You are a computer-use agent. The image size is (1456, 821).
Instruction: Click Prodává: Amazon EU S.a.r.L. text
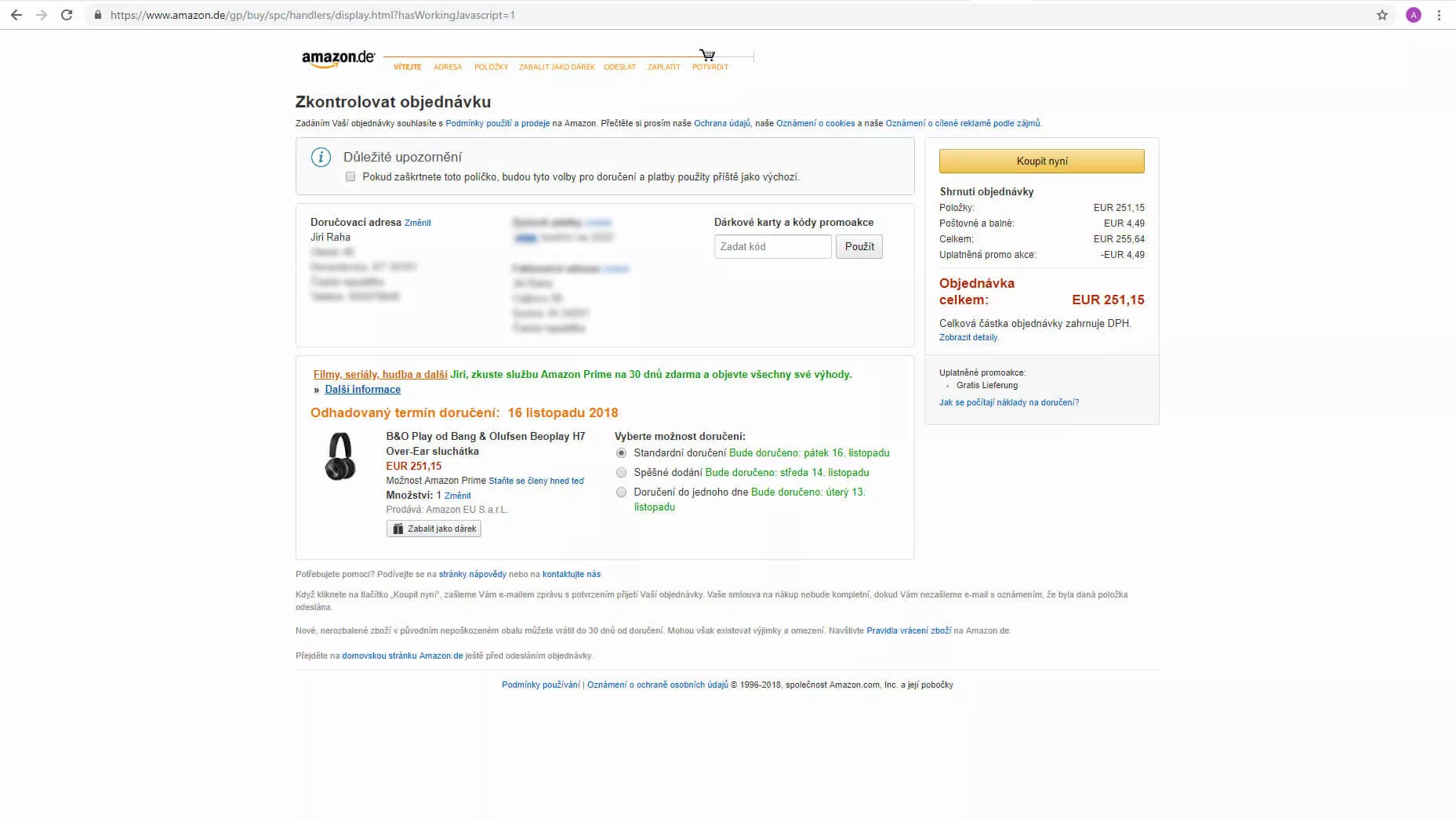447,510
